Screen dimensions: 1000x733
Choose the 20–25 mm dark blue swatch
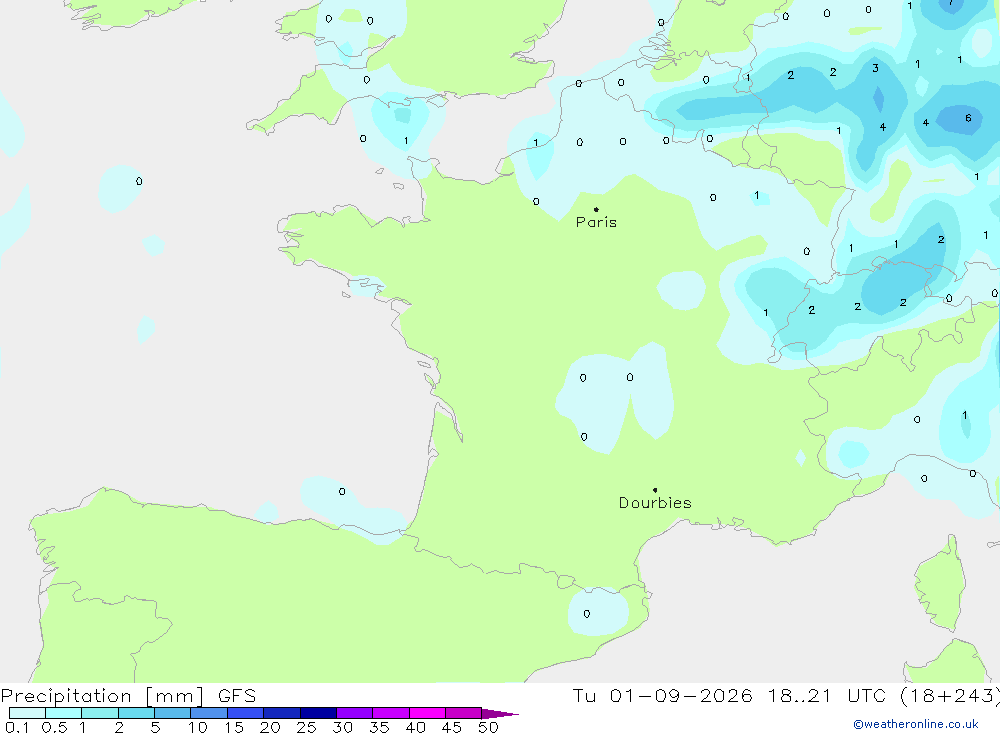coord(282,713)
